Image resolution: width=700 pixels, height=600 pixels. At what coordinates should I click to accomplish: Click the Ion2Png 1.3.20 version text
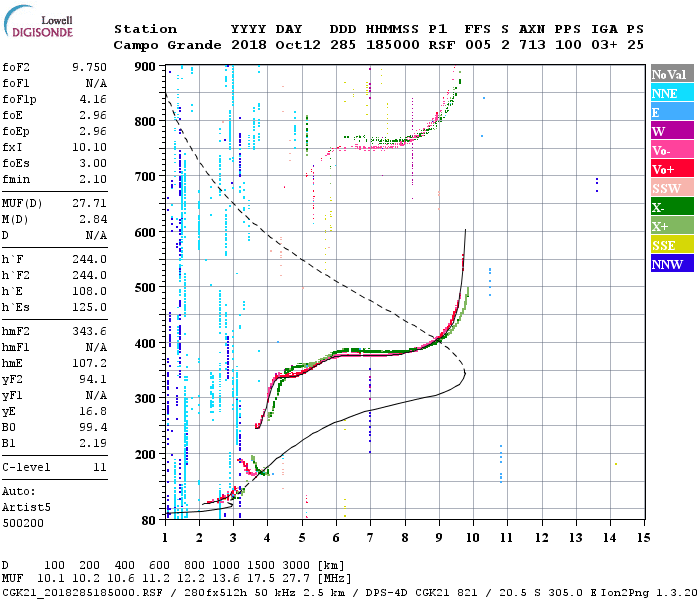tap(649, 593)
